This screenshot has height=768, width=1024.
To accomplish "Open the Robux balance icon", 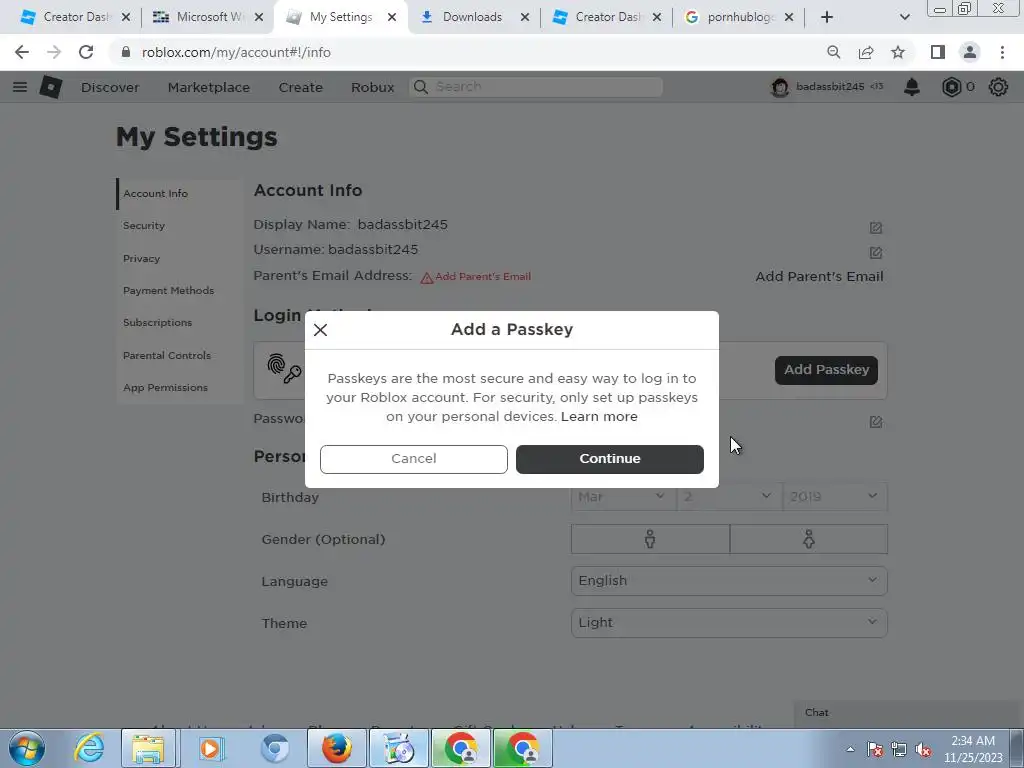I will pos(952,87).
